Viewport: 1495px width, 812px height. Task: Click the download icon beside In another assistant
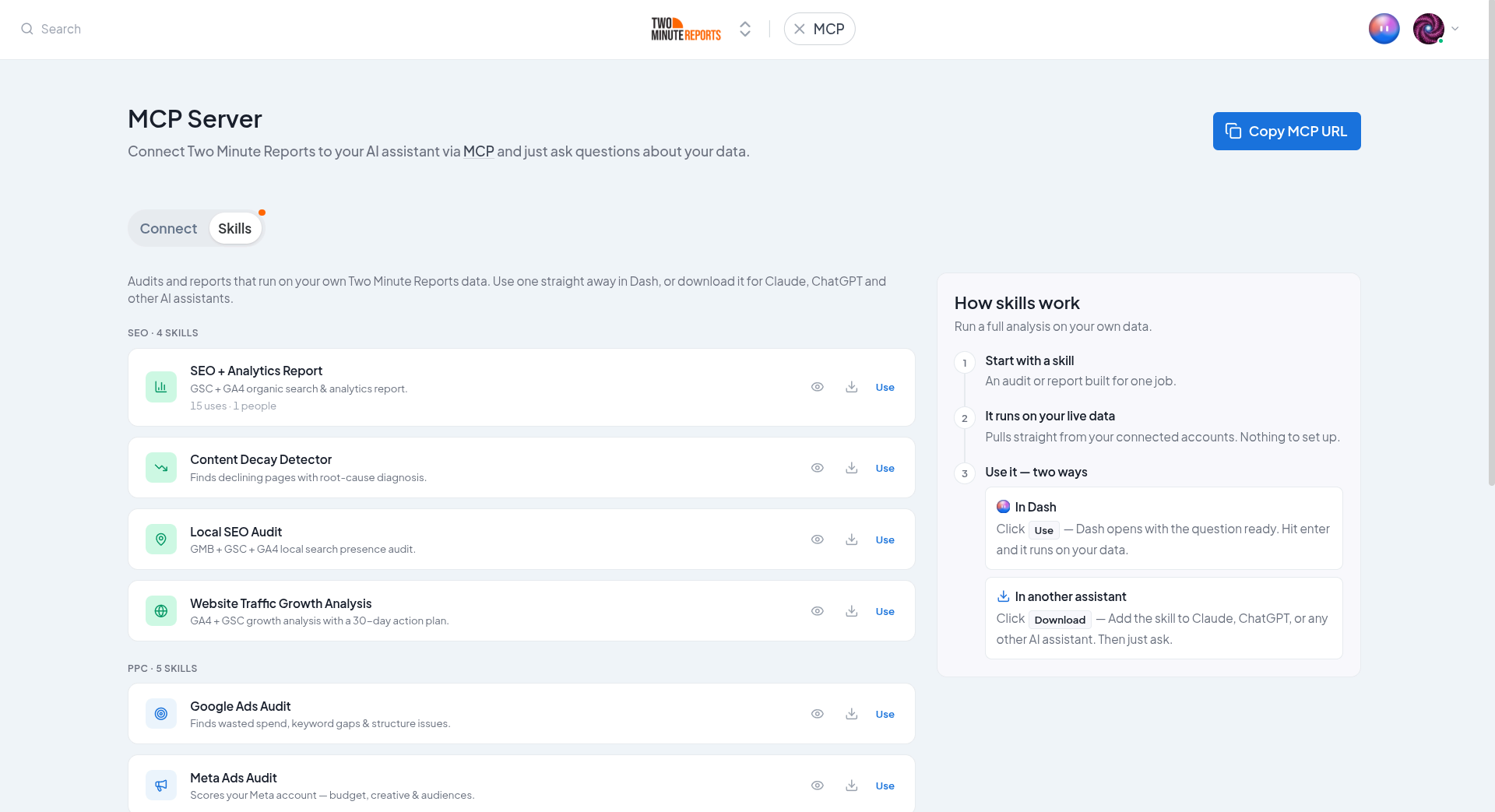1004,596
